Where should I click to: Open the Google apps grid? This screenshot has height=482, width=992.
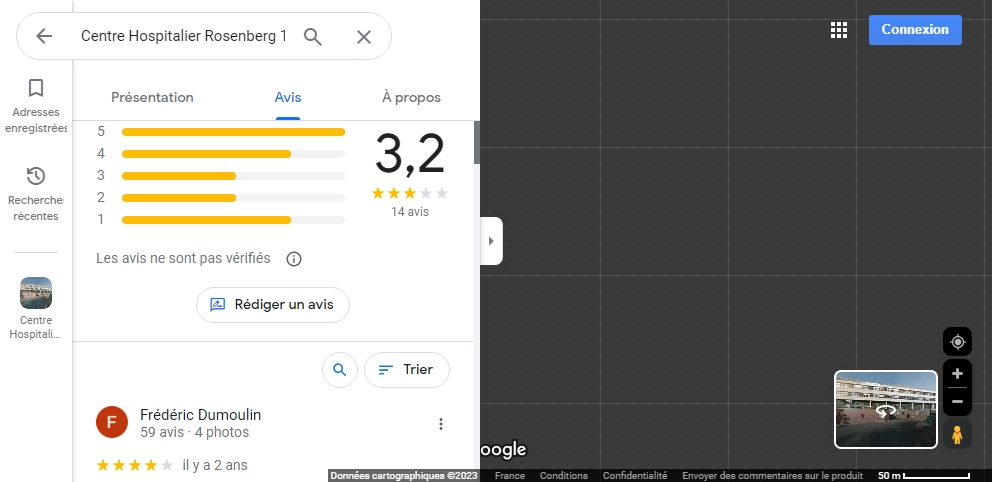838,30
